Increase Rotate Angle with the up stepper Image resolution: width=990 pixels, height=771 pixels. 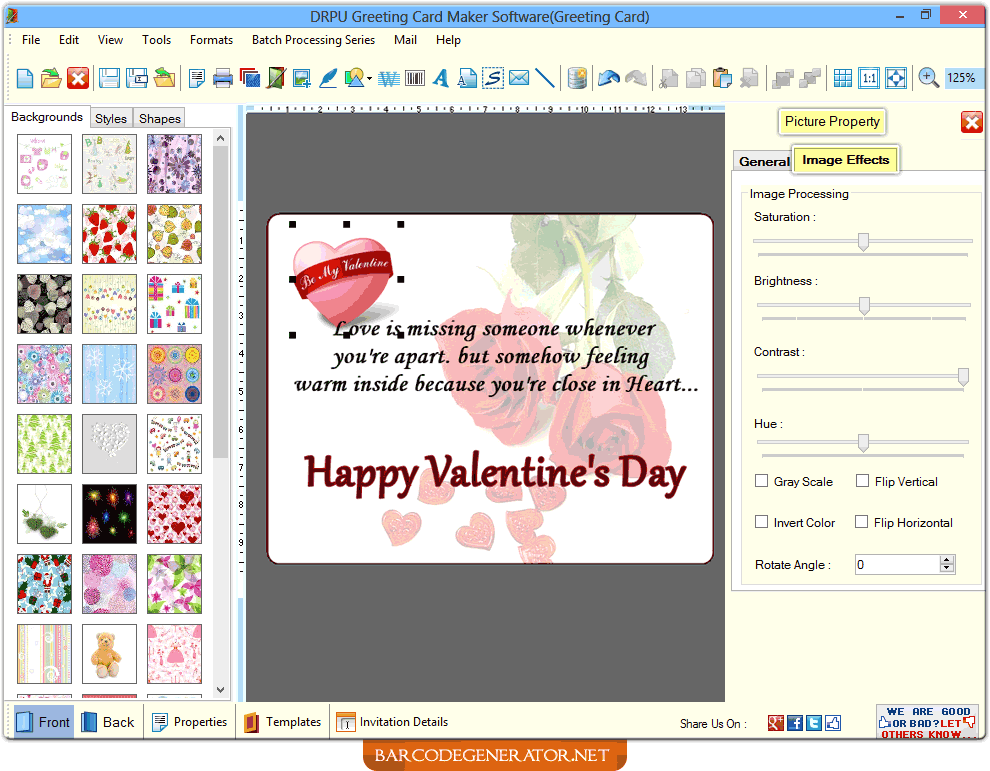click(946, 559)
